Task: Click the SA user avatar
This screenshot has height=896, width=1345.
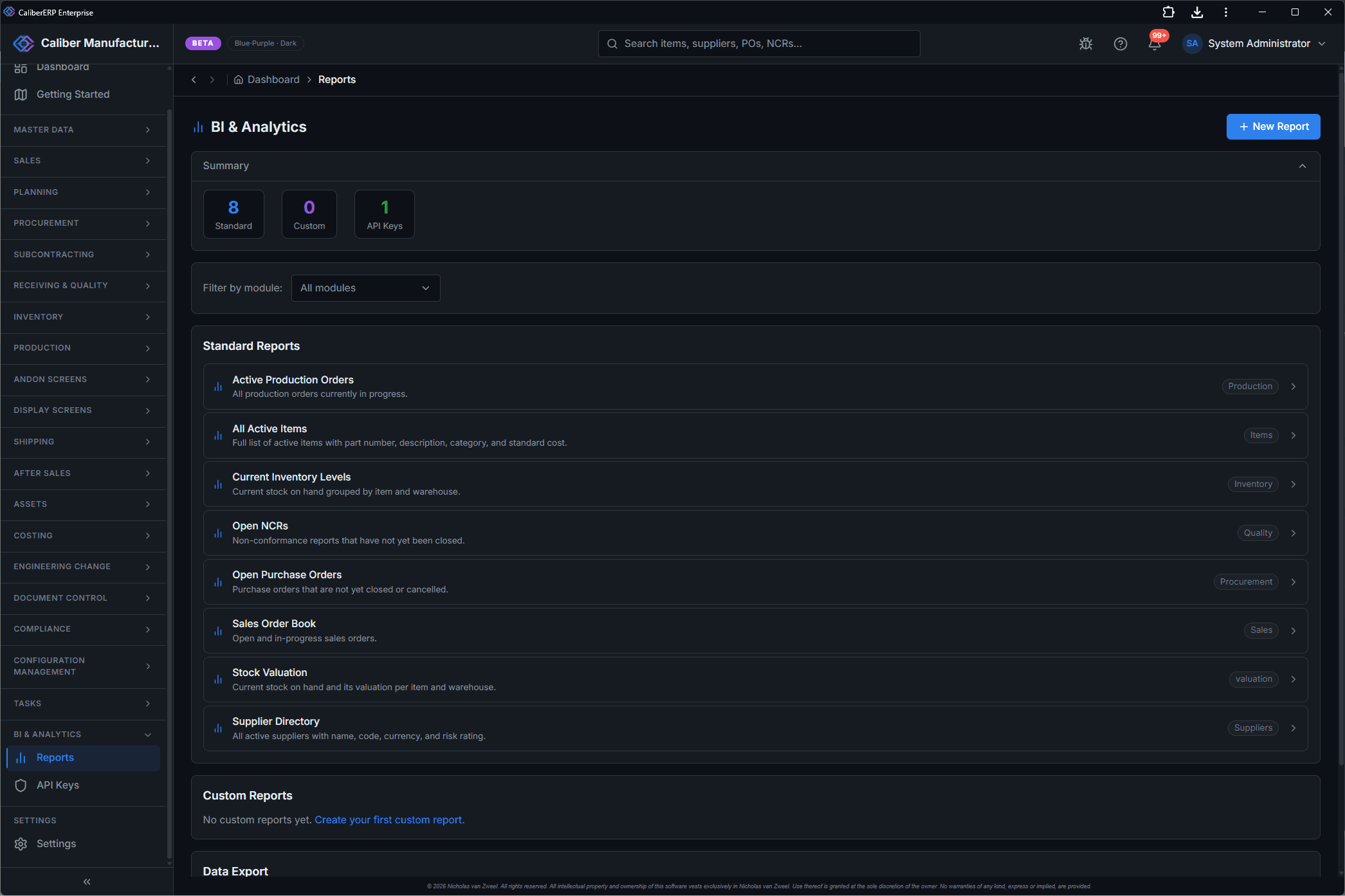Action: [x=1192, y=44]
